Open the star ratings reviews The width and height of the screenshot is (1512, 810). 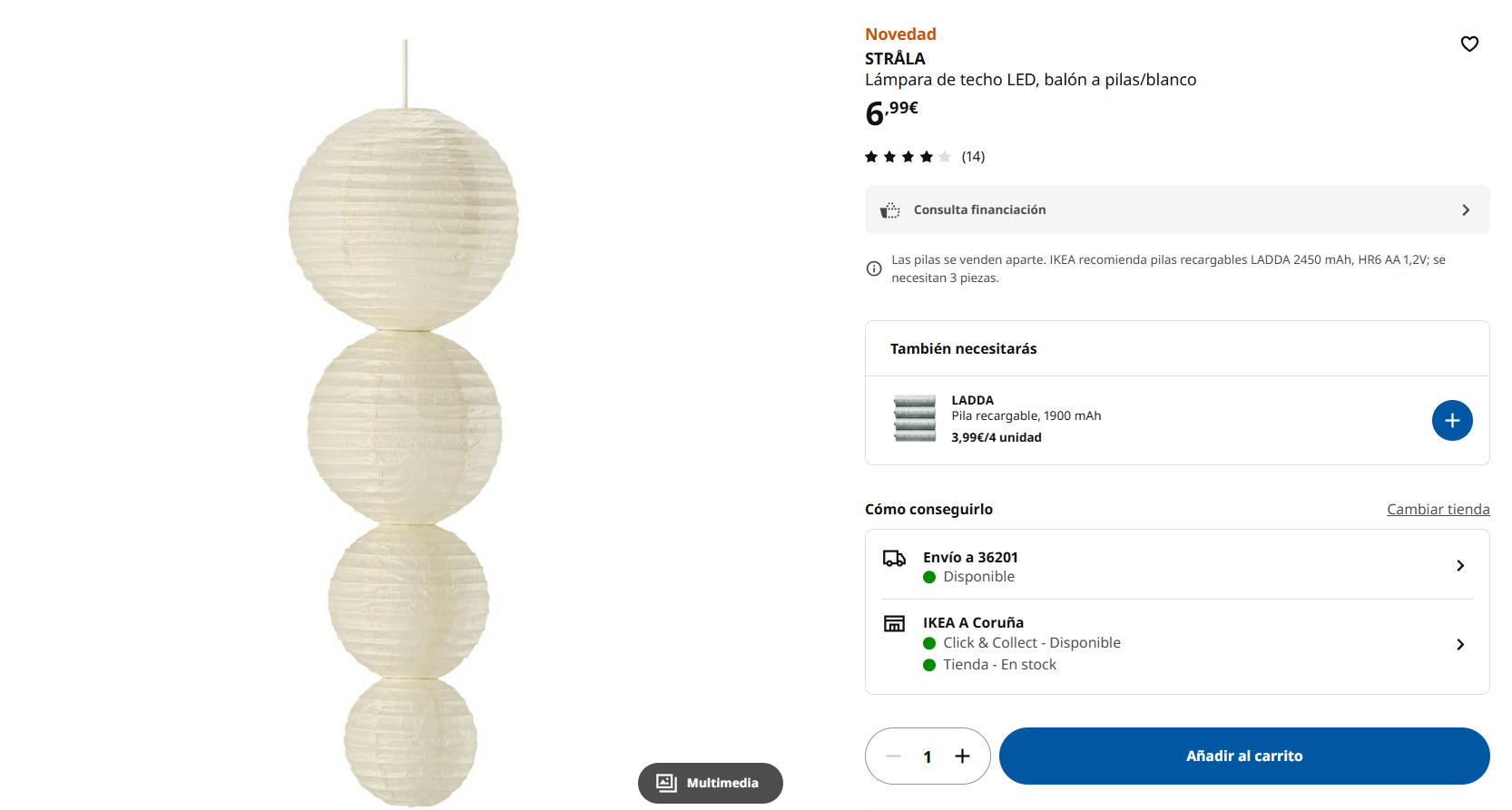coord(908,157)
